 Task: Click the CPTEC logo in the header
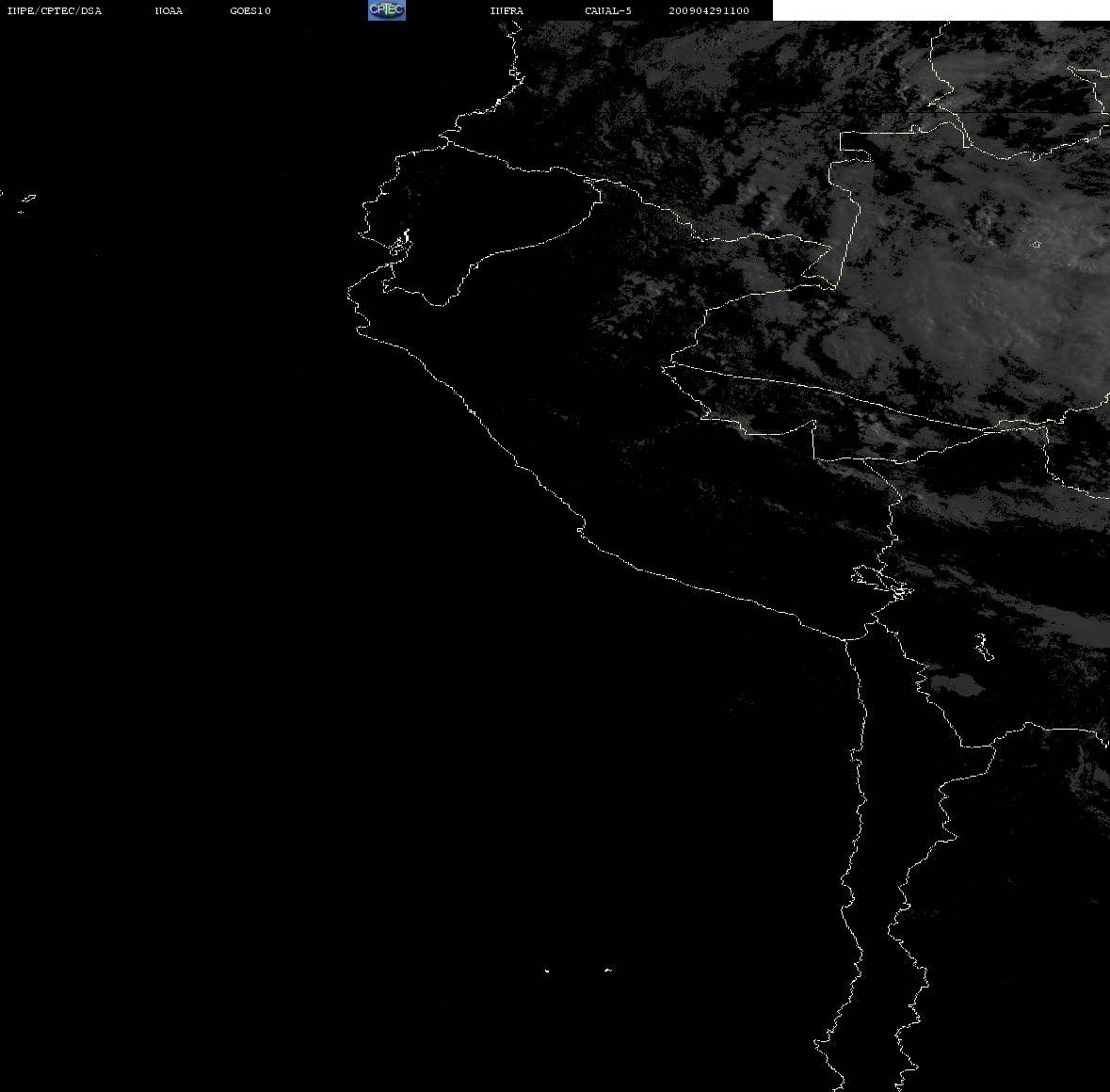pos(387,10)
